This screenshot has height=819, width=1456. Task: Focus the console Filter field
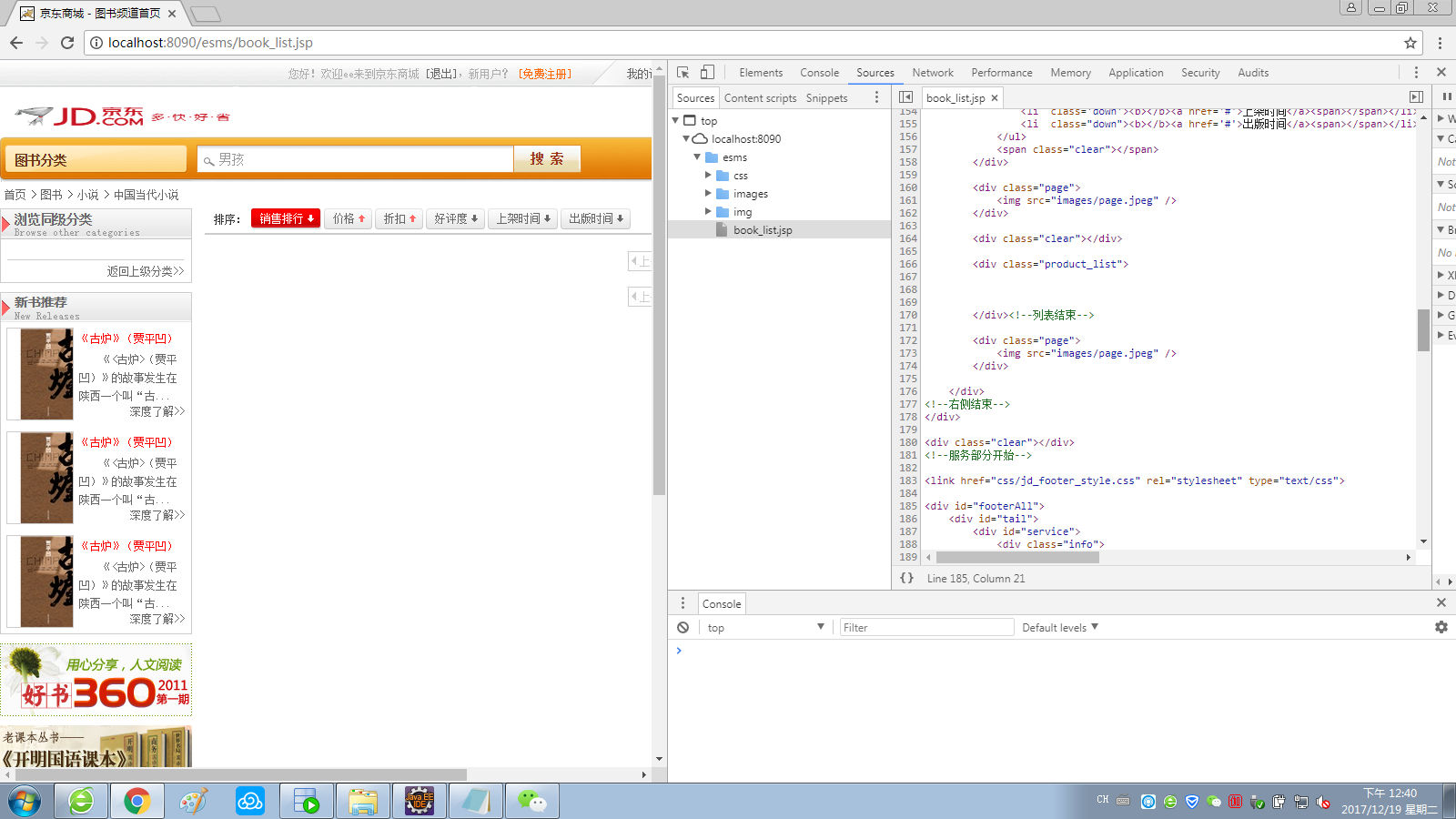click(926, 627)
